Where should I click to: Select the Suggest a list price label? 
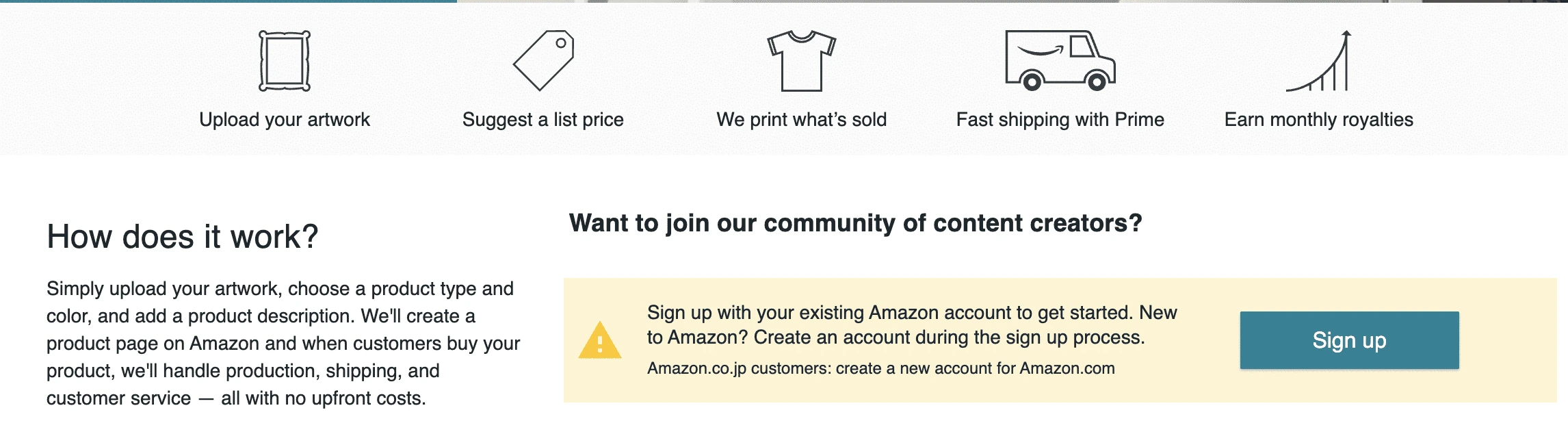pos(543,120)
